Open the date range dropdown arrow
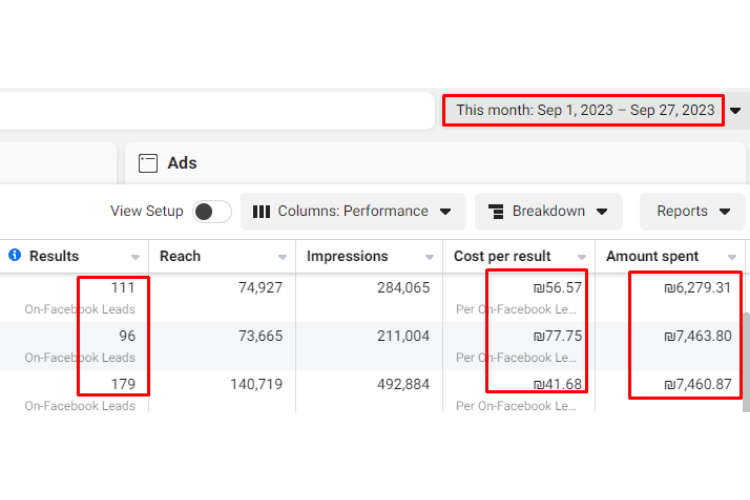Image resolution: width=750 pixels, height=500 pixels. pyautogui.click(x=735, y=111)
